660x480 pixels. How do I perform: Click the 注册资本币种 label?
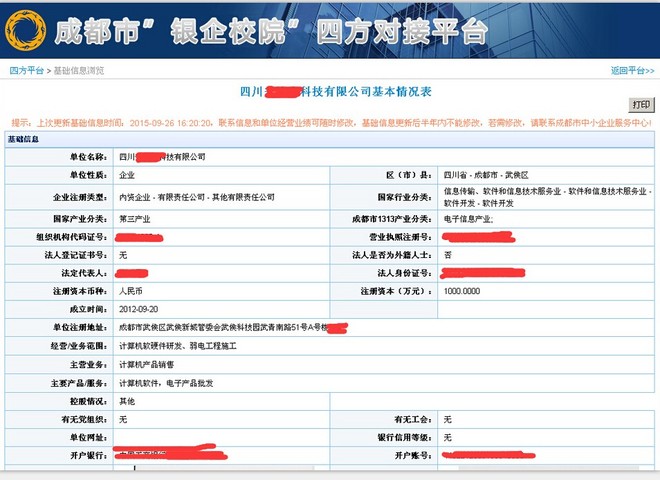[80, 291]
